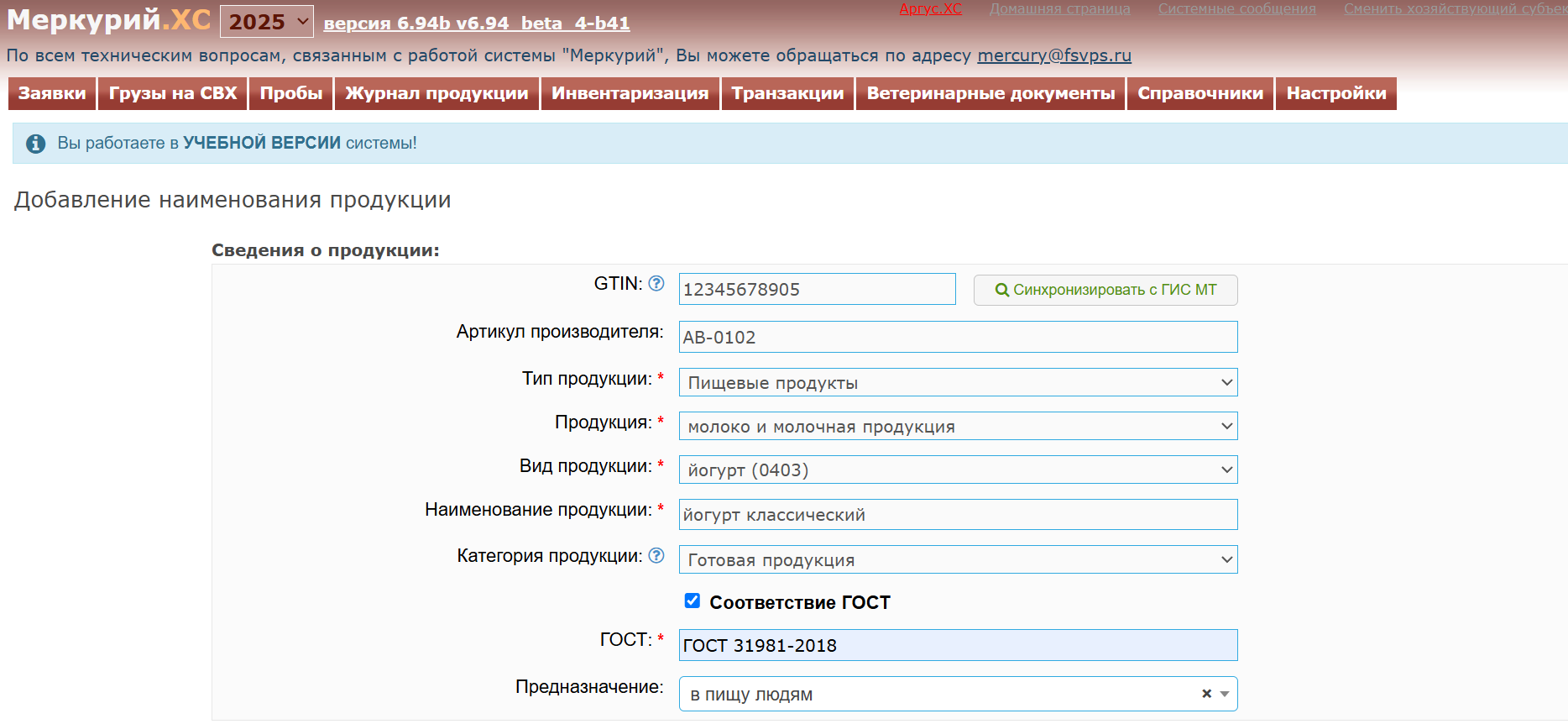Screen dimensions: 1568x724
Task: Expand the Тип продукции dropdown
Action: click(957, 383)
